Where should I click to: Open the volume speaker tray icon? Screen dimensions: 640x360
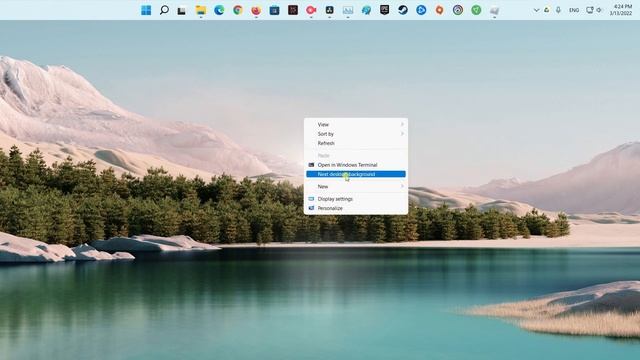click(x=600, y=10)
